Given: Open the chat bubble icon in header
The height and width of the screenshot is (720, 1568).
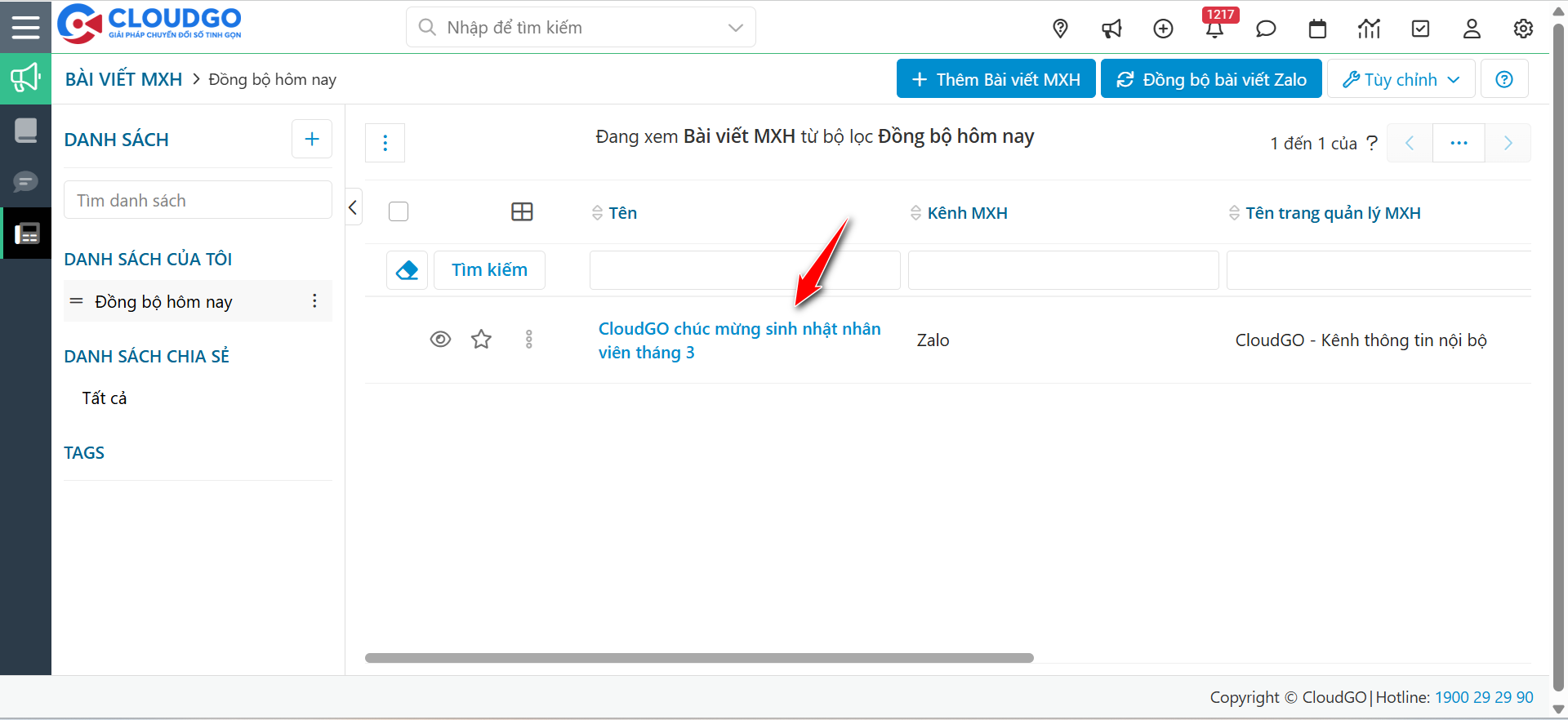Looking at the screenshot, I should (1266, 29).
